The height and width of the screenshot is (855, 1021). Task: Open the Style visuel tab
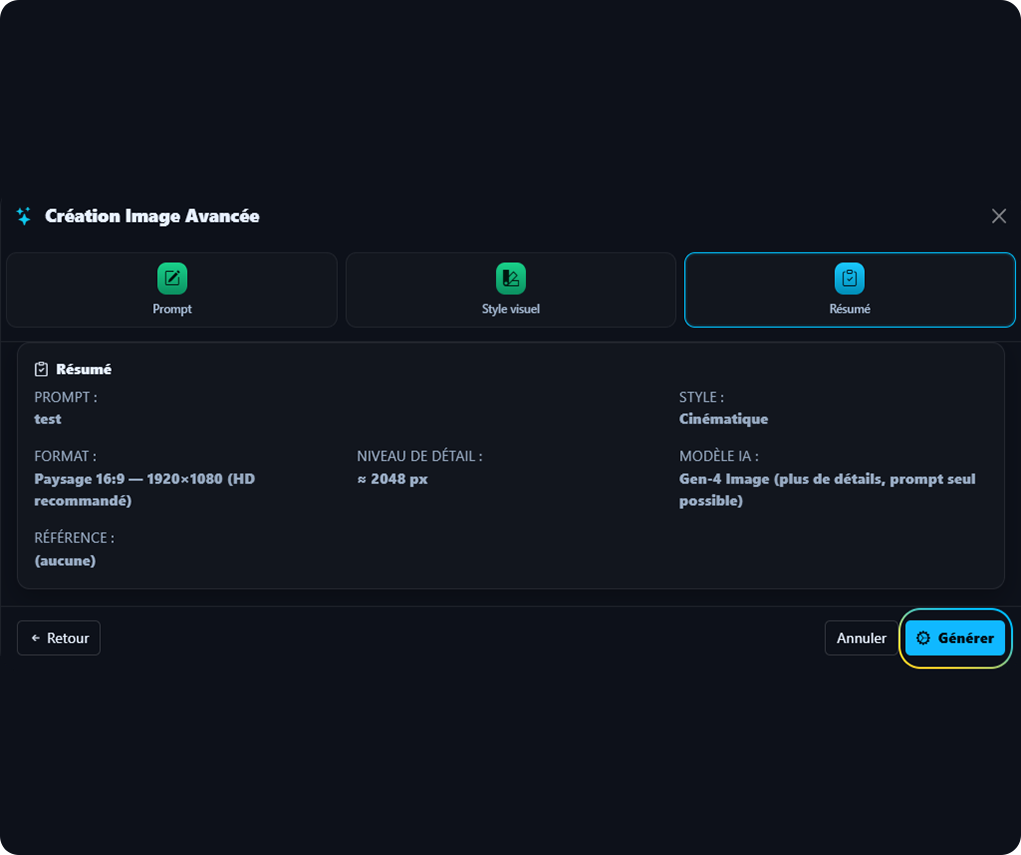click(x=510, y=290)
